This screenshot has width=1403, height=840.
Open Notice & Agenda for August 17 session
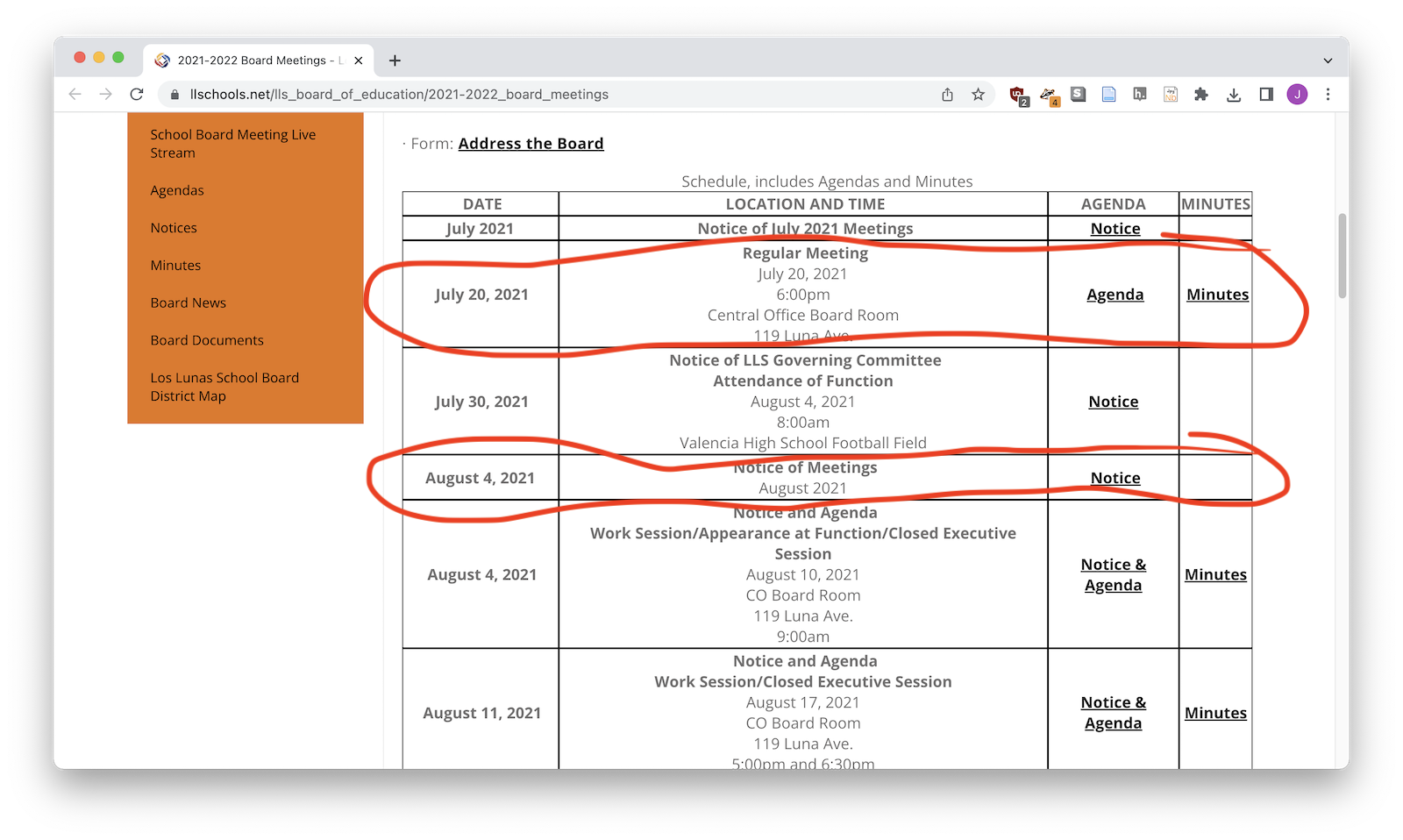(x=1114, y=713)
